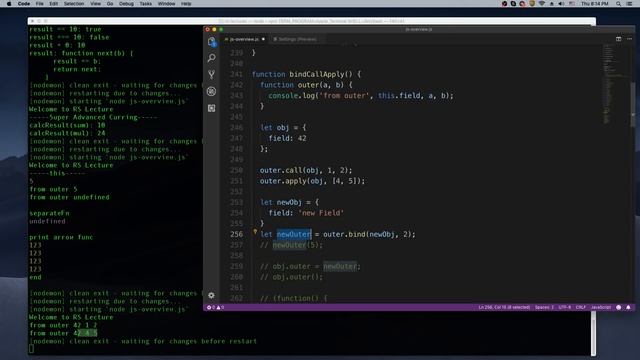Screen dimensions: 640x360
Task: Click 'outer.call(obj, 1, 2);' on line 250
Action: pyautogui.click(x=306, y=170)
